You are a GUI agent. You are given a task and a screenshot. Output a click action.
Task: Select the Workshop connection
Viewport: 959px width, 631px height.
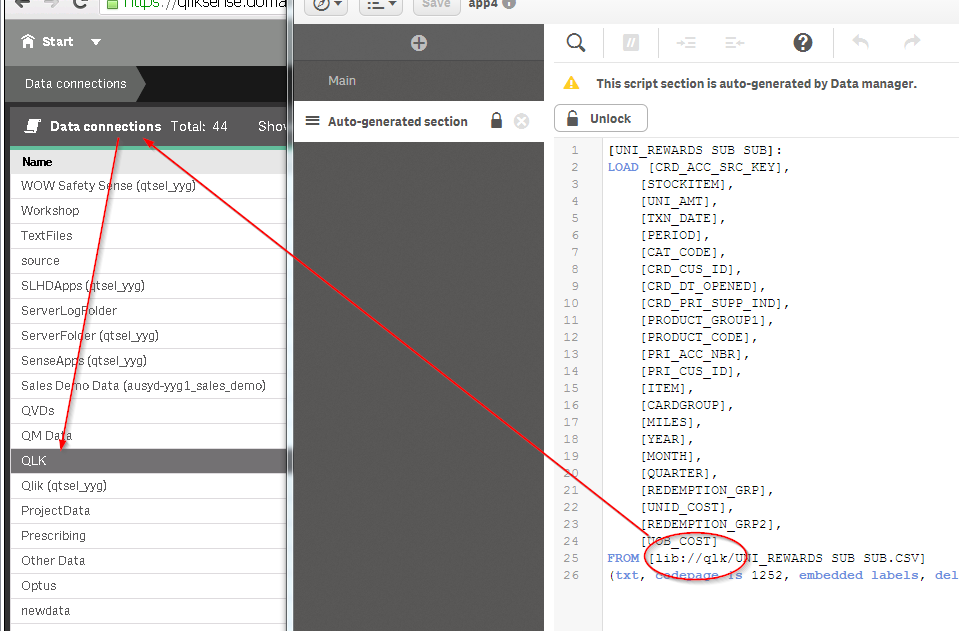(149, 211)
